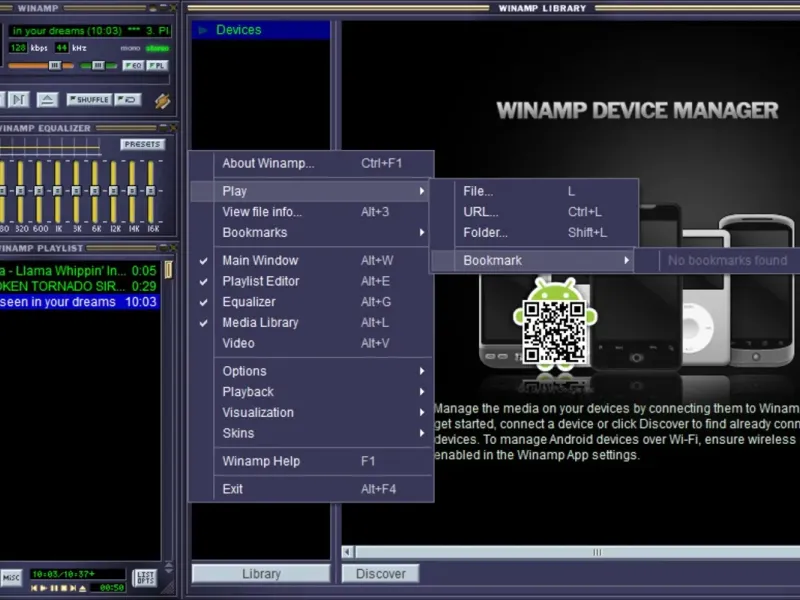Viewport: 800px width, 600px height.
Task: Enable the Video window menu entry
Action: (x=312, y=343)
